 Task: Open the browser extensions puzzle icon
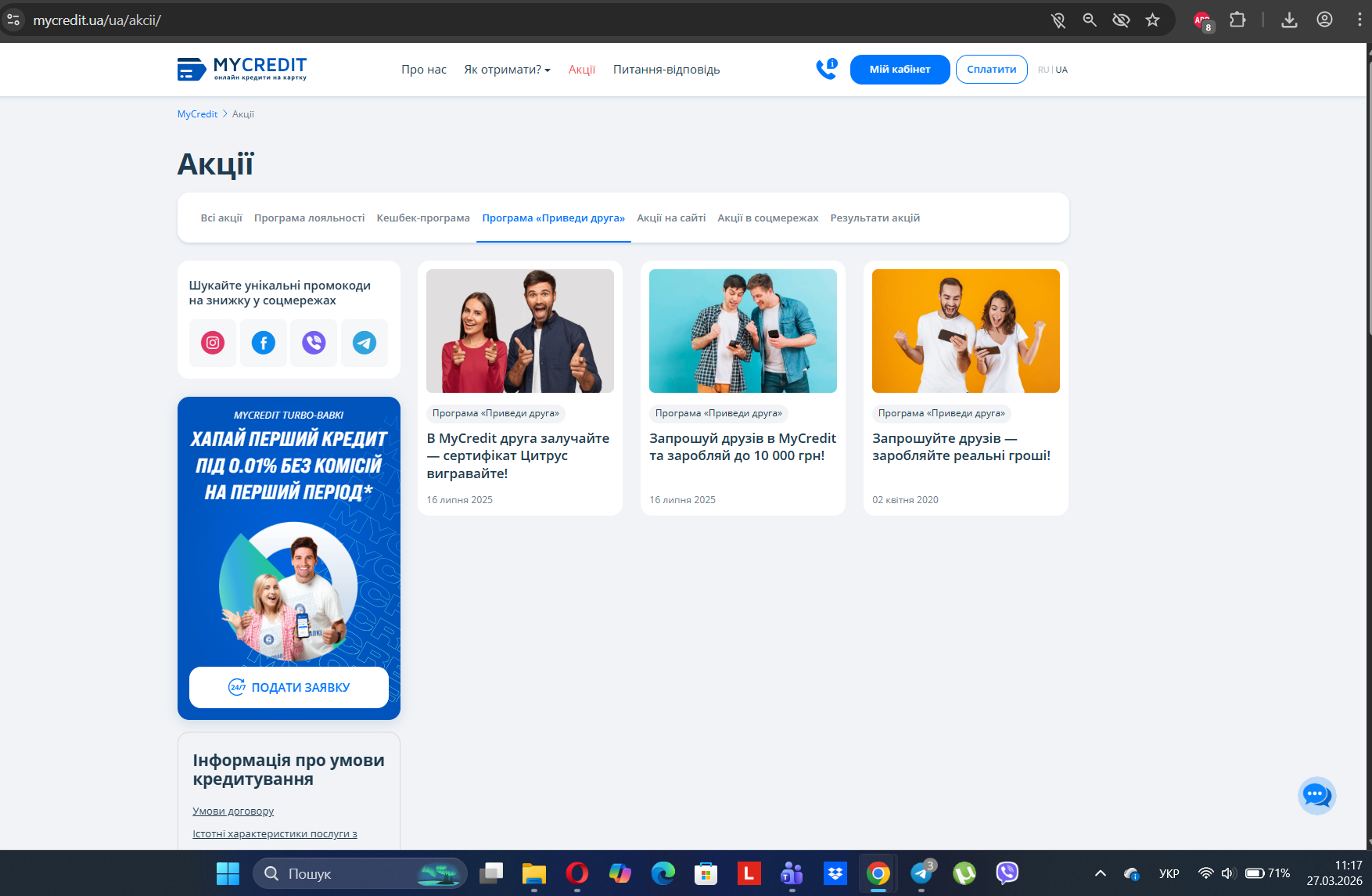(1237, 20)
